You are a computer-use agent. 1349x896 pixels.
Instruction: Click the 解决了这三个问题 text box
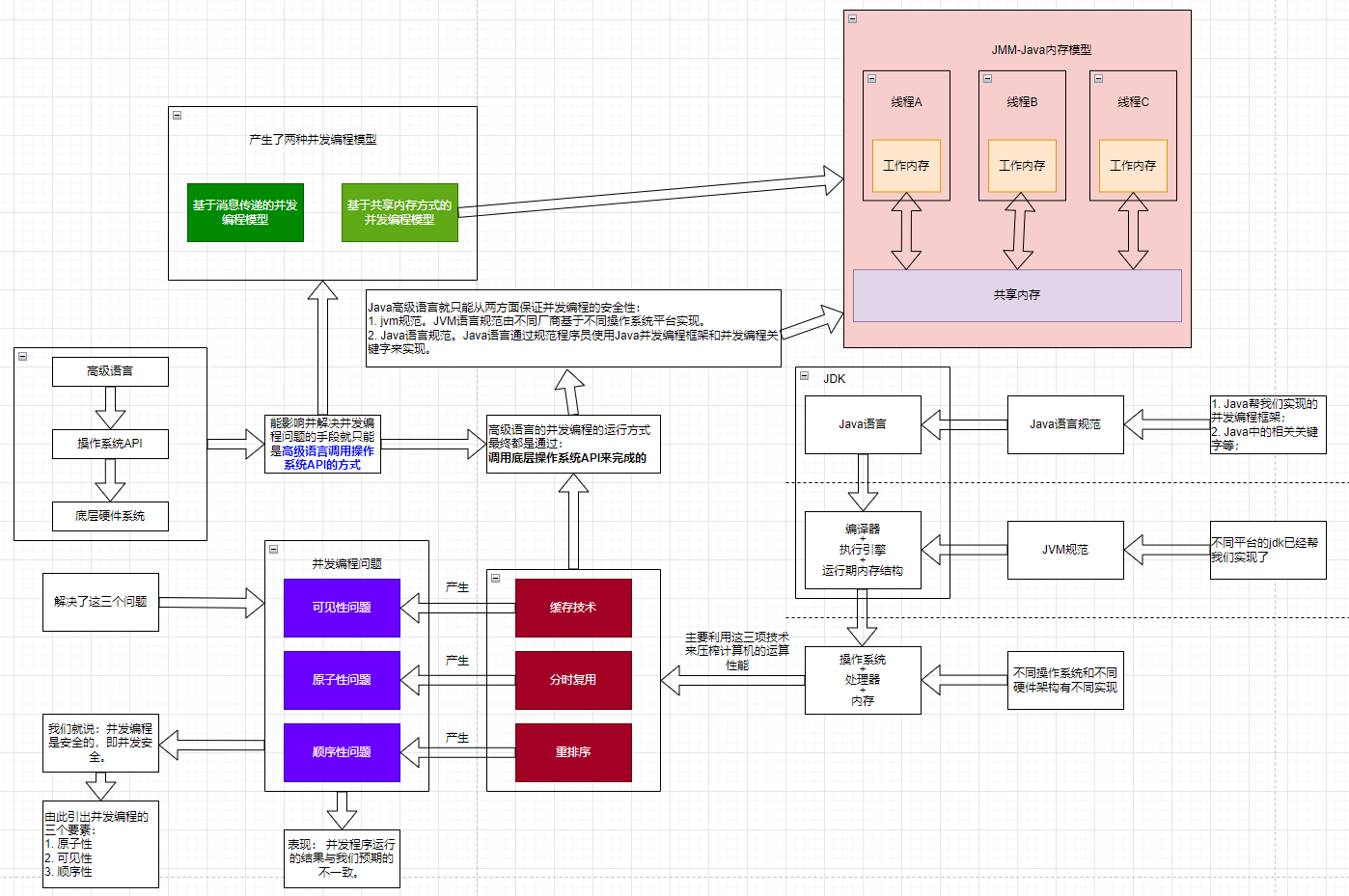100,602
